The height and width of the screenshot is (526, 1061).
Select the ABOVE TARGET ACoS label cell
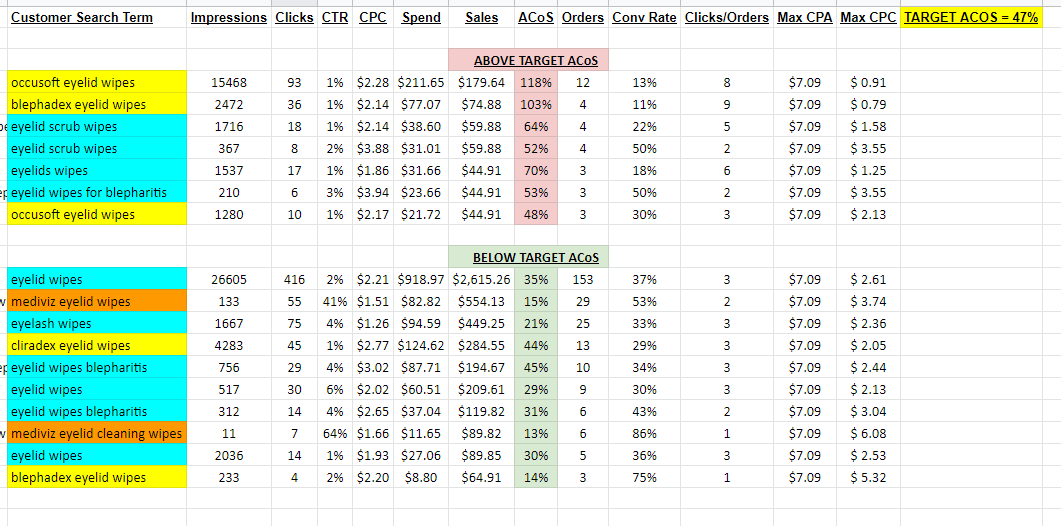coord(528,60)
